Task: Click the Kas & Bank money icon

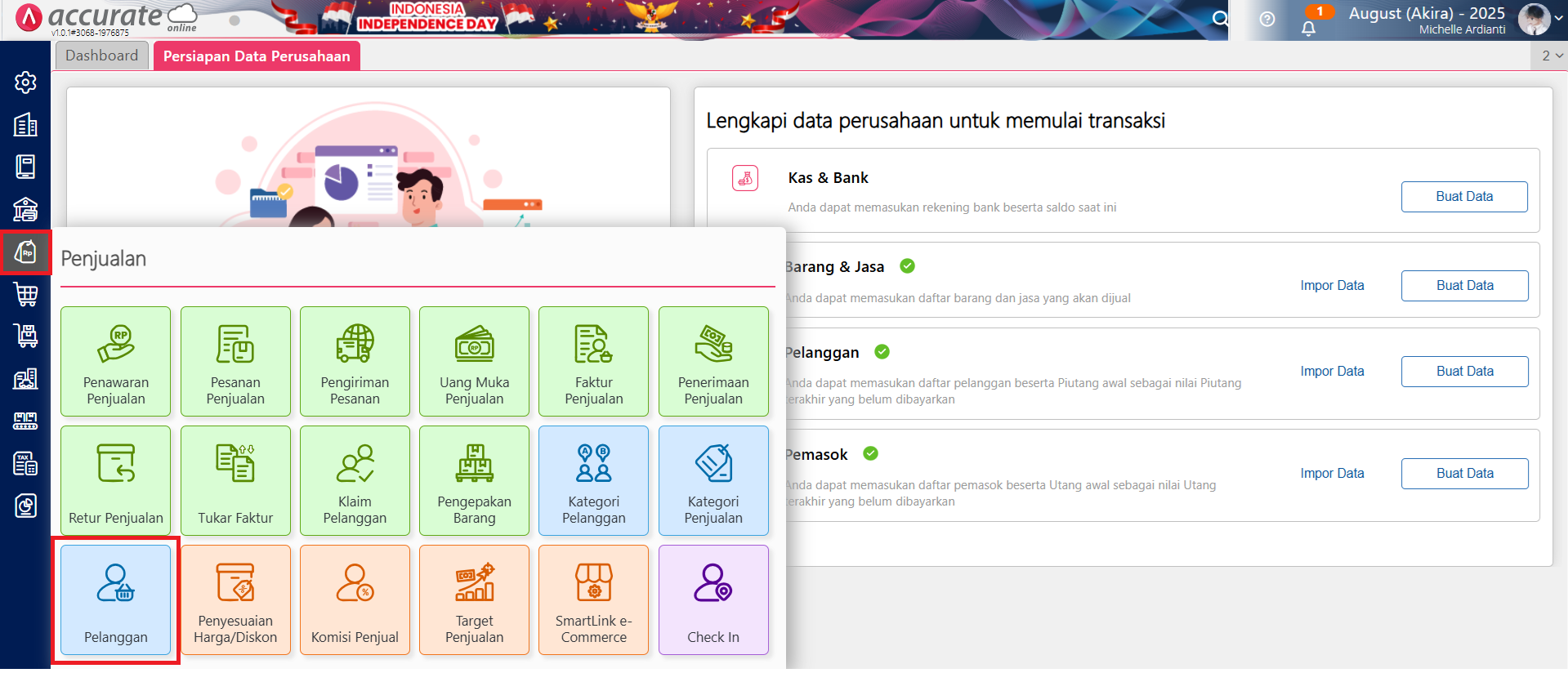Action: click(745, 178)
